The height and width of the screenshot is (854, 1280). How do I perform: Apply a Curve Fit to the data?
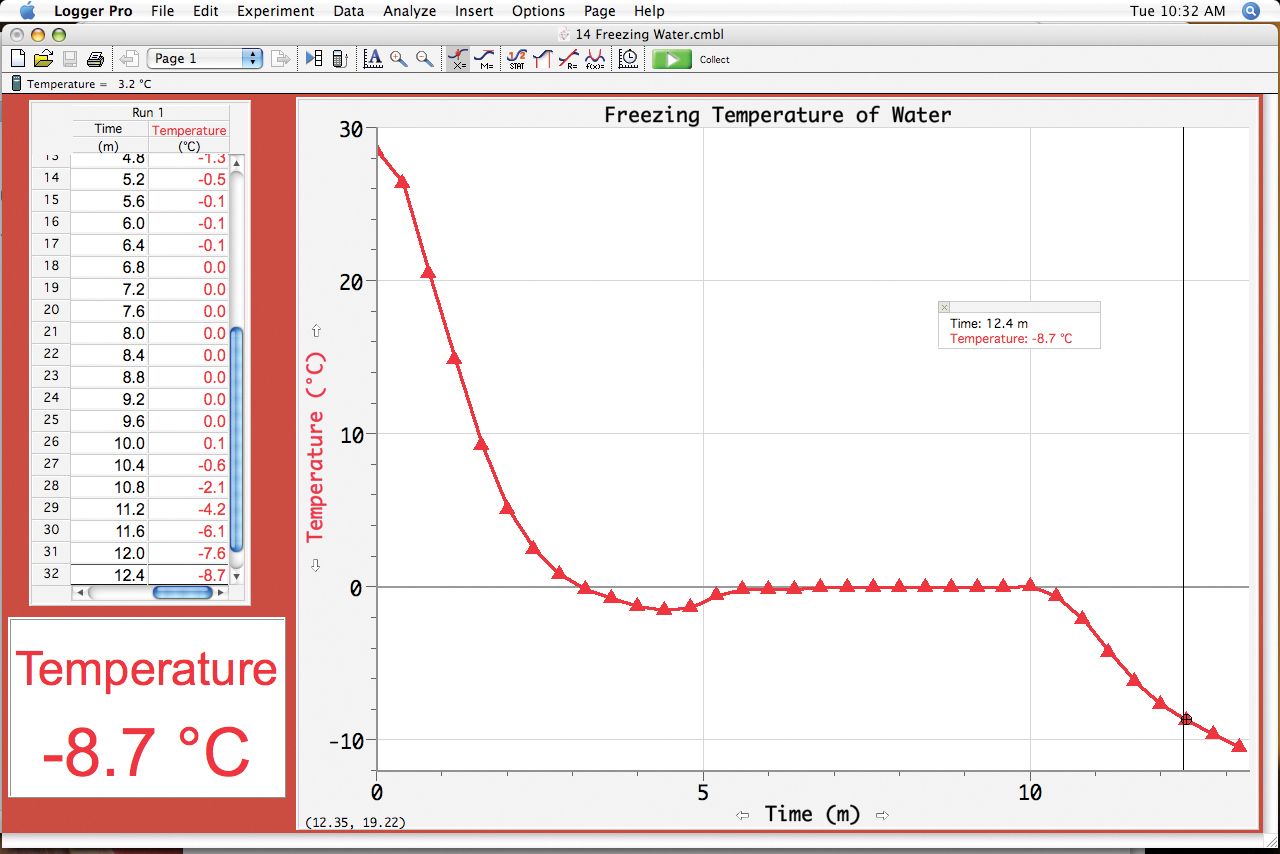click(x=568, y=58)
